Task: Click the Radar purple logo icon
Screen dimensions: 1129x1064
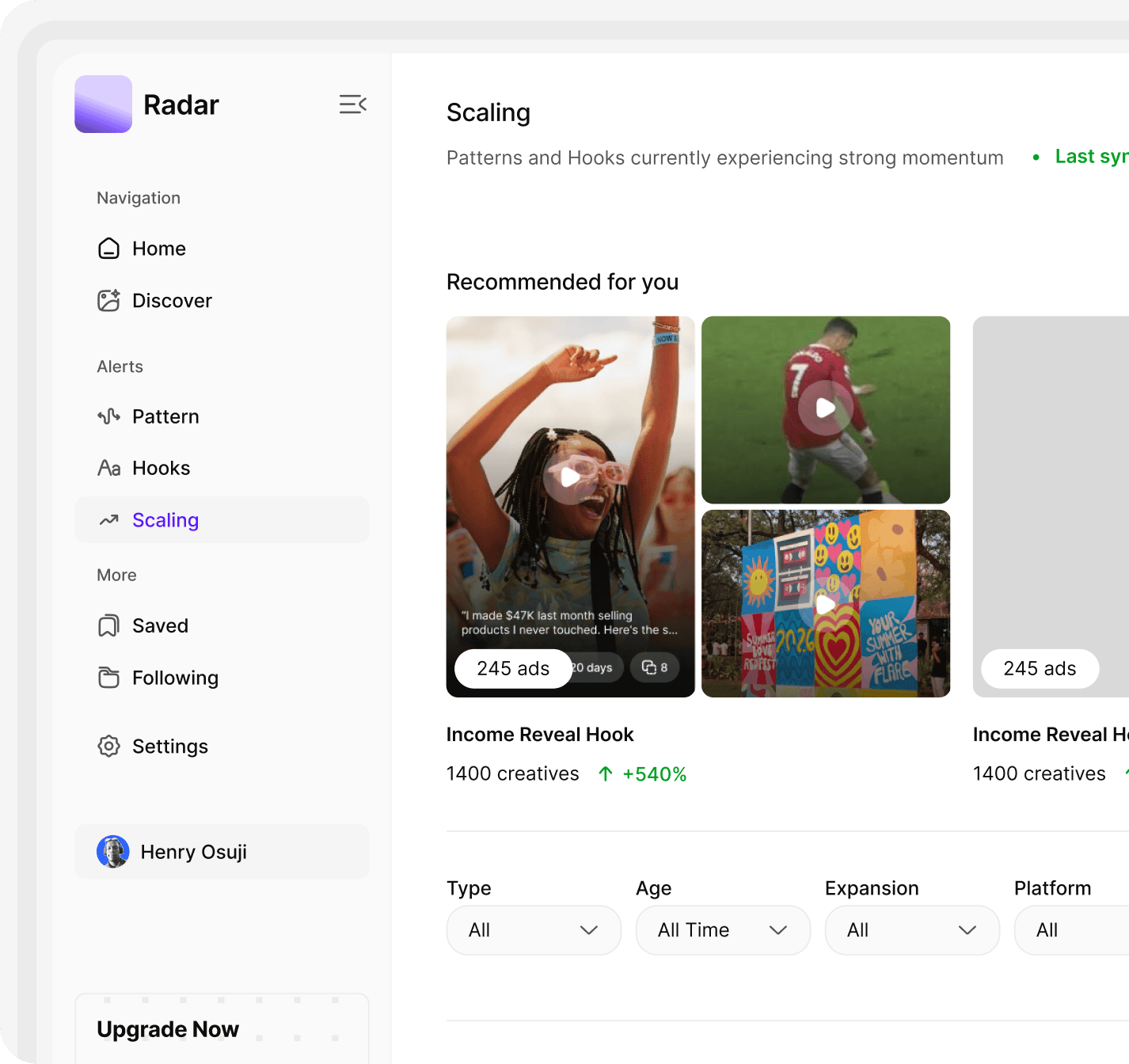Action: pyautogui.click(x=103, y=104)
